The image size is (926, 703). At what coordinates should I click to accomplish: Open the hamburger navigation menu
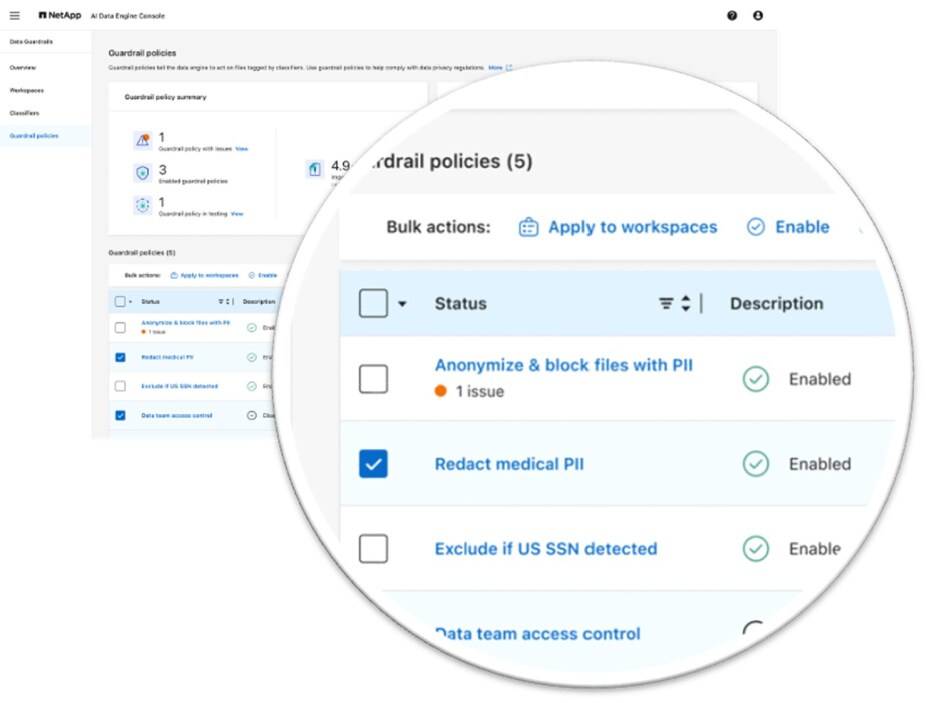click(14, 16)
